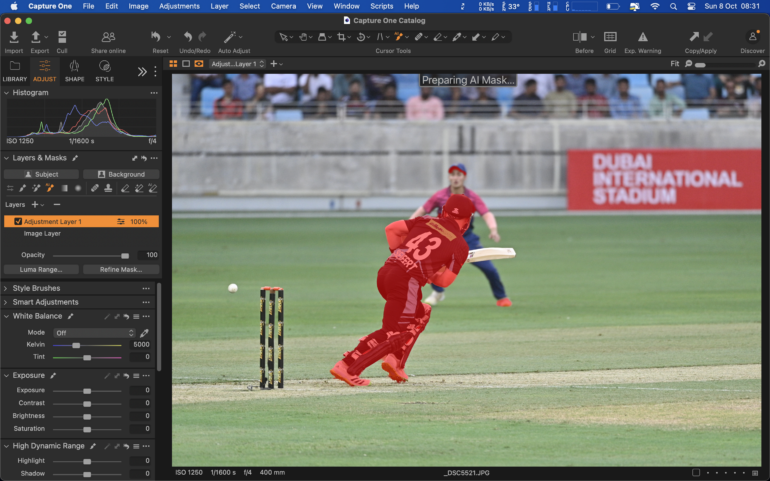Image resolution: width=770 pixels, height=481 pixels.
Task: Remove layer with minus button
Action: tap(57, 204)
